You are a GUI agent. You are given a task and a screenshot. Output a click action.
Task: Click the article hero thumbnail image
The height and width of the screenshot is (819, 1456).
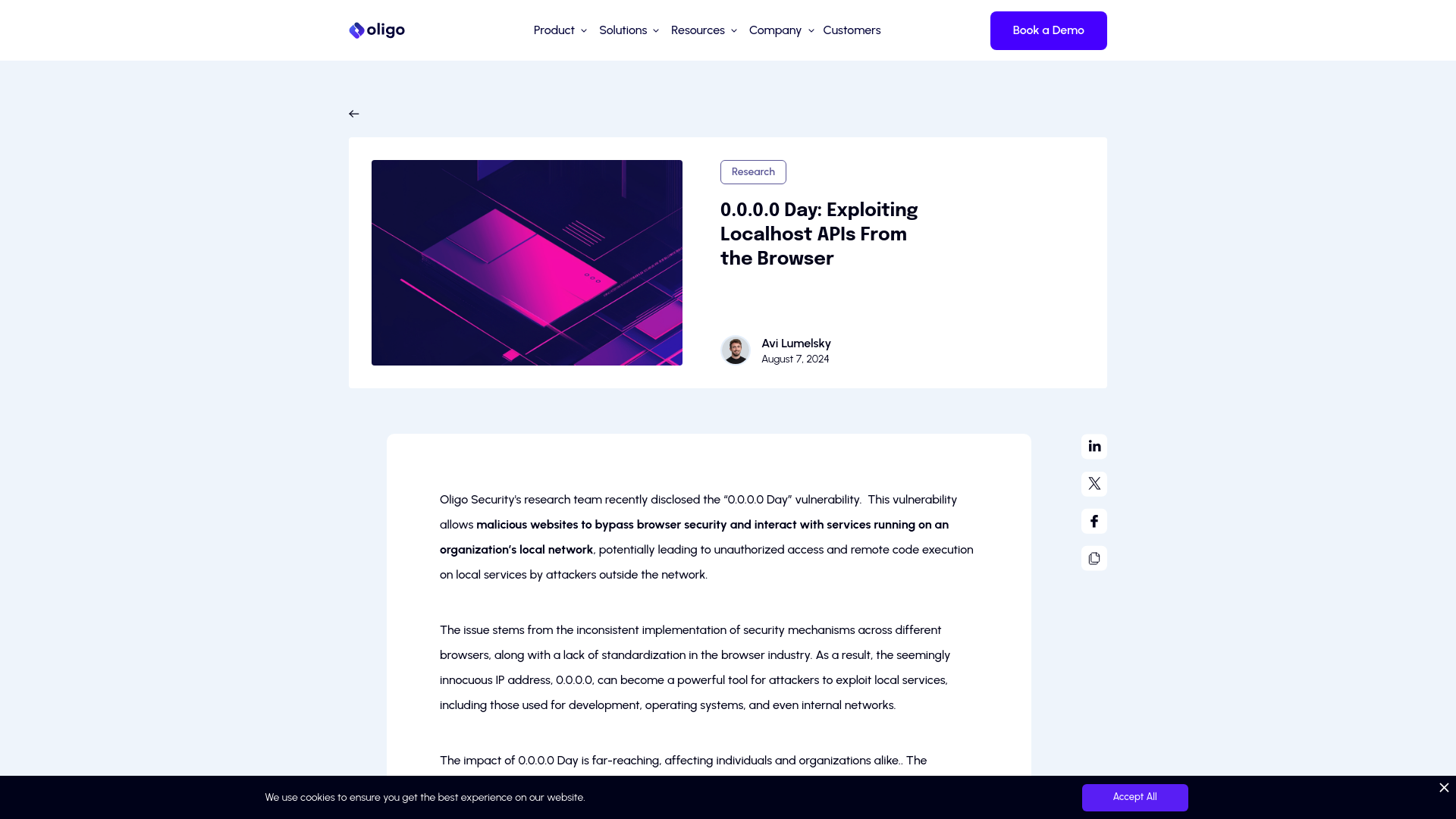[x=526, y=262]
